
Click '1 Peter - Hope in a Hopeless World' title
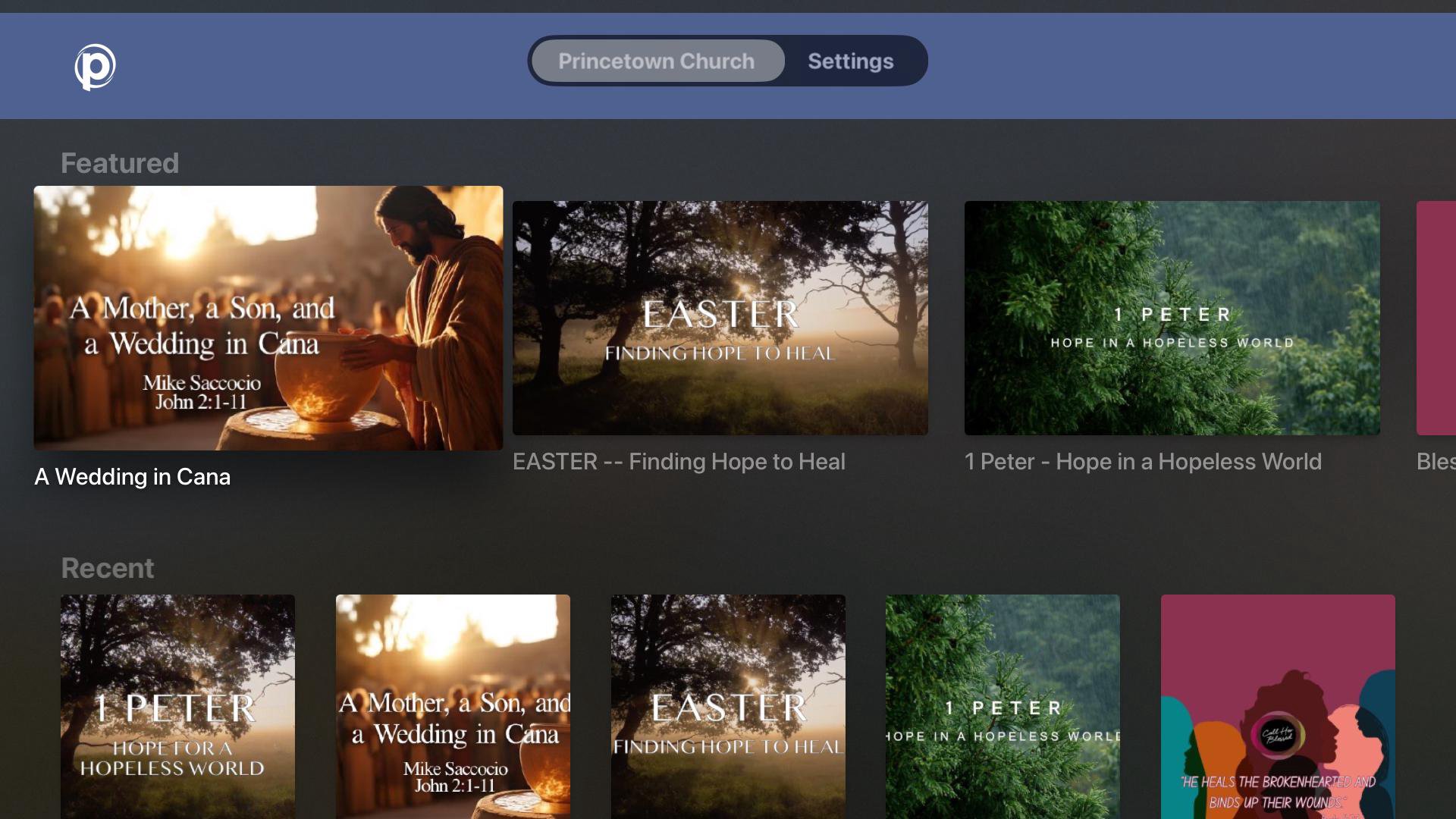(x=1143, y=462)
